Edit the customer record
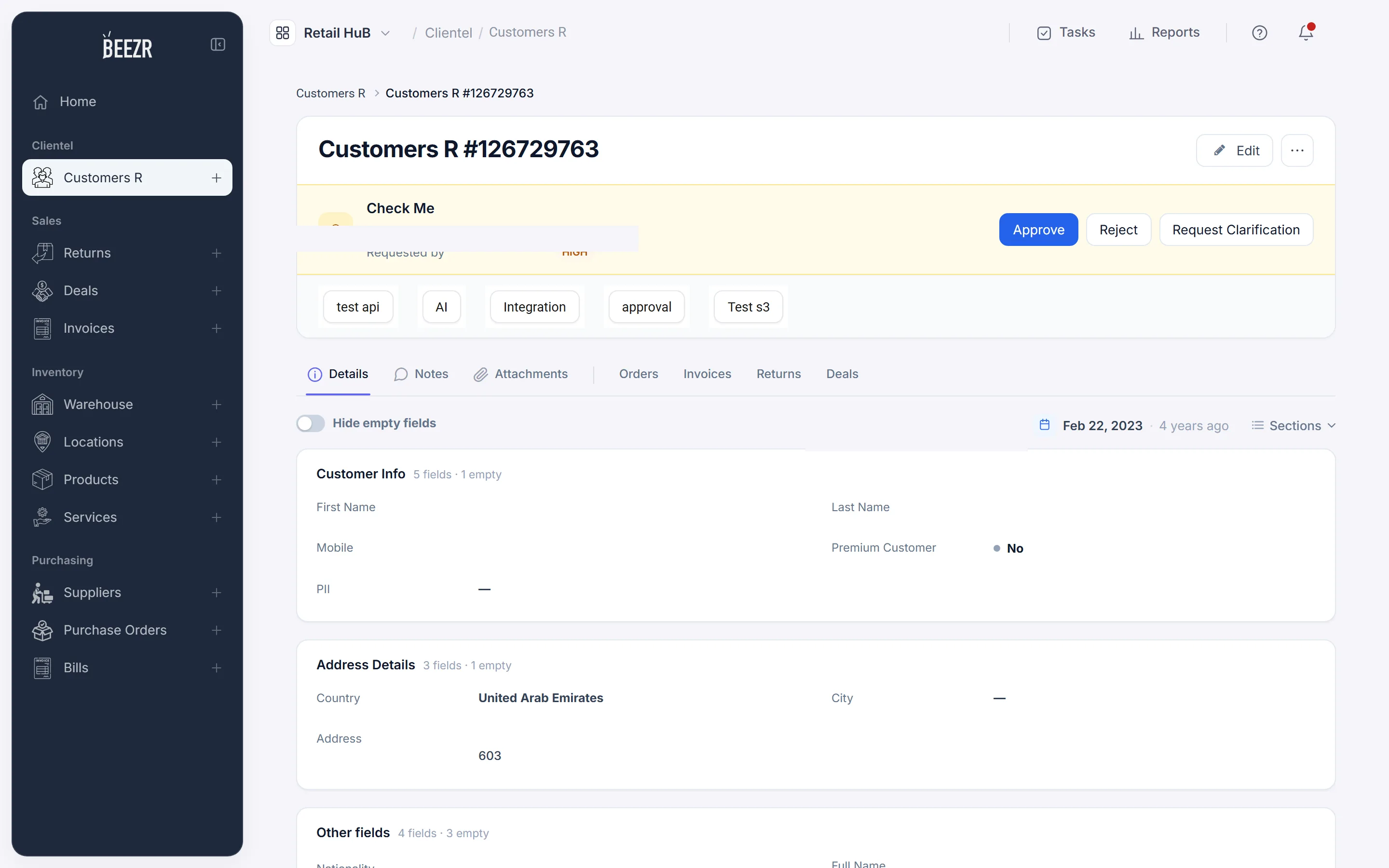 (x=1234, y=150)
